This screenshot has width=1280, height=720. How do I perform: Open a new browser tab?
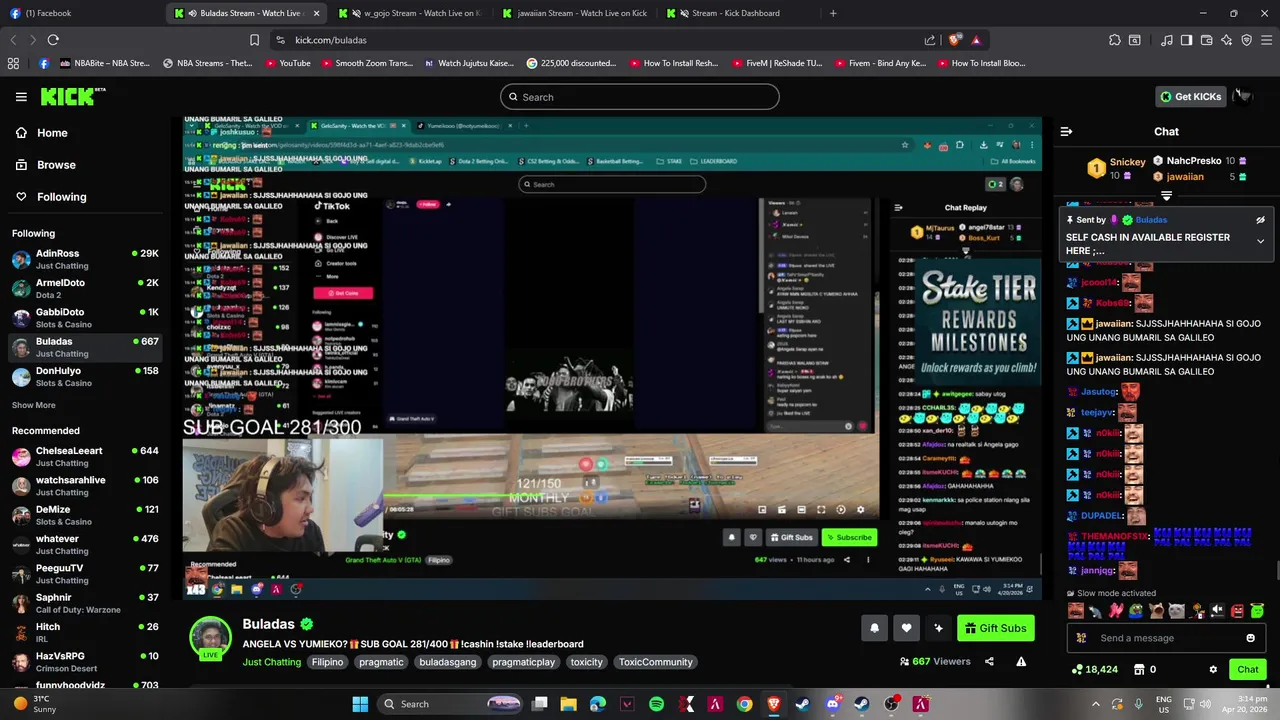pyautogui.click(x=833, y=13)
